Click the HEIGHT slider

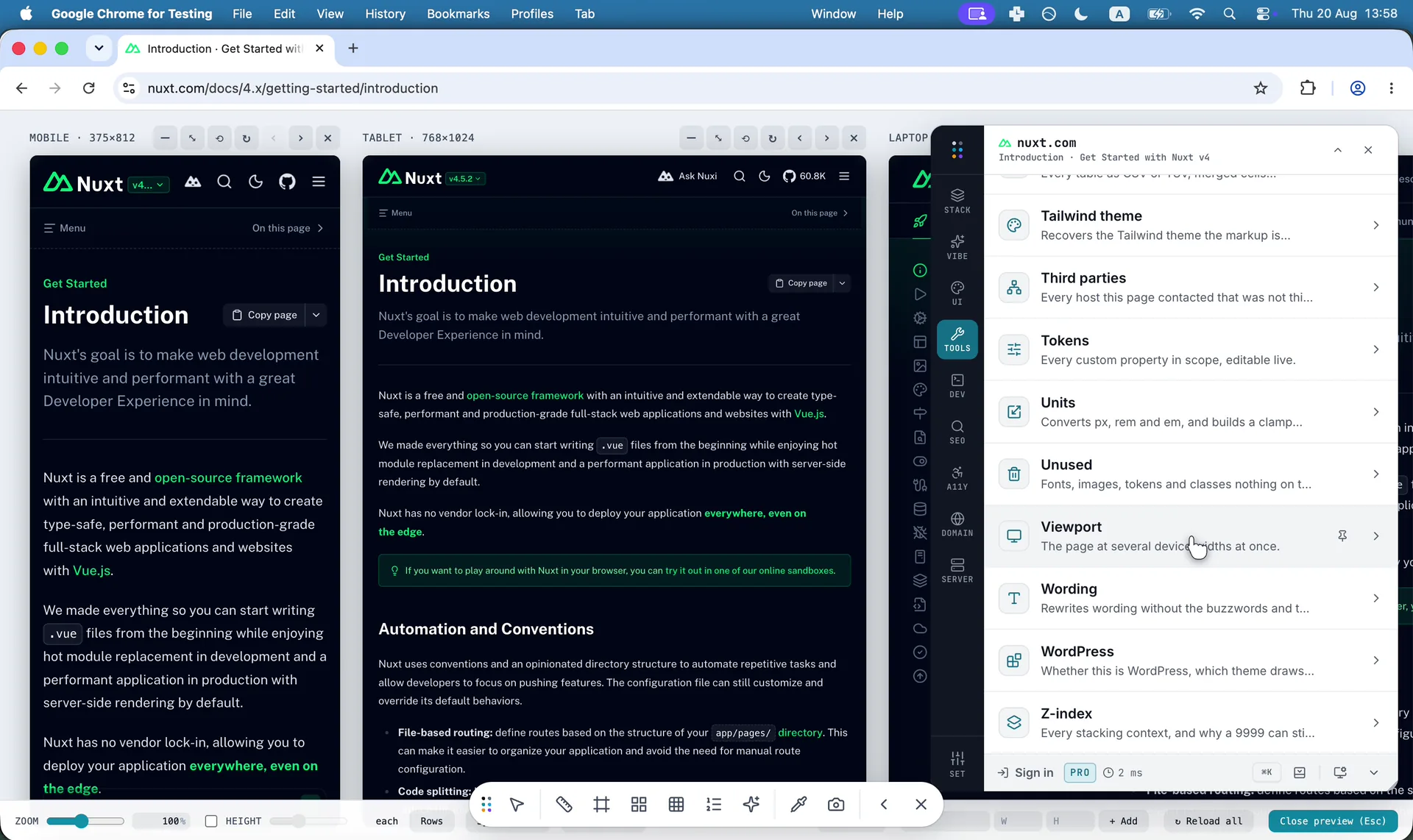pyautogui.click(x=308, y=821)
